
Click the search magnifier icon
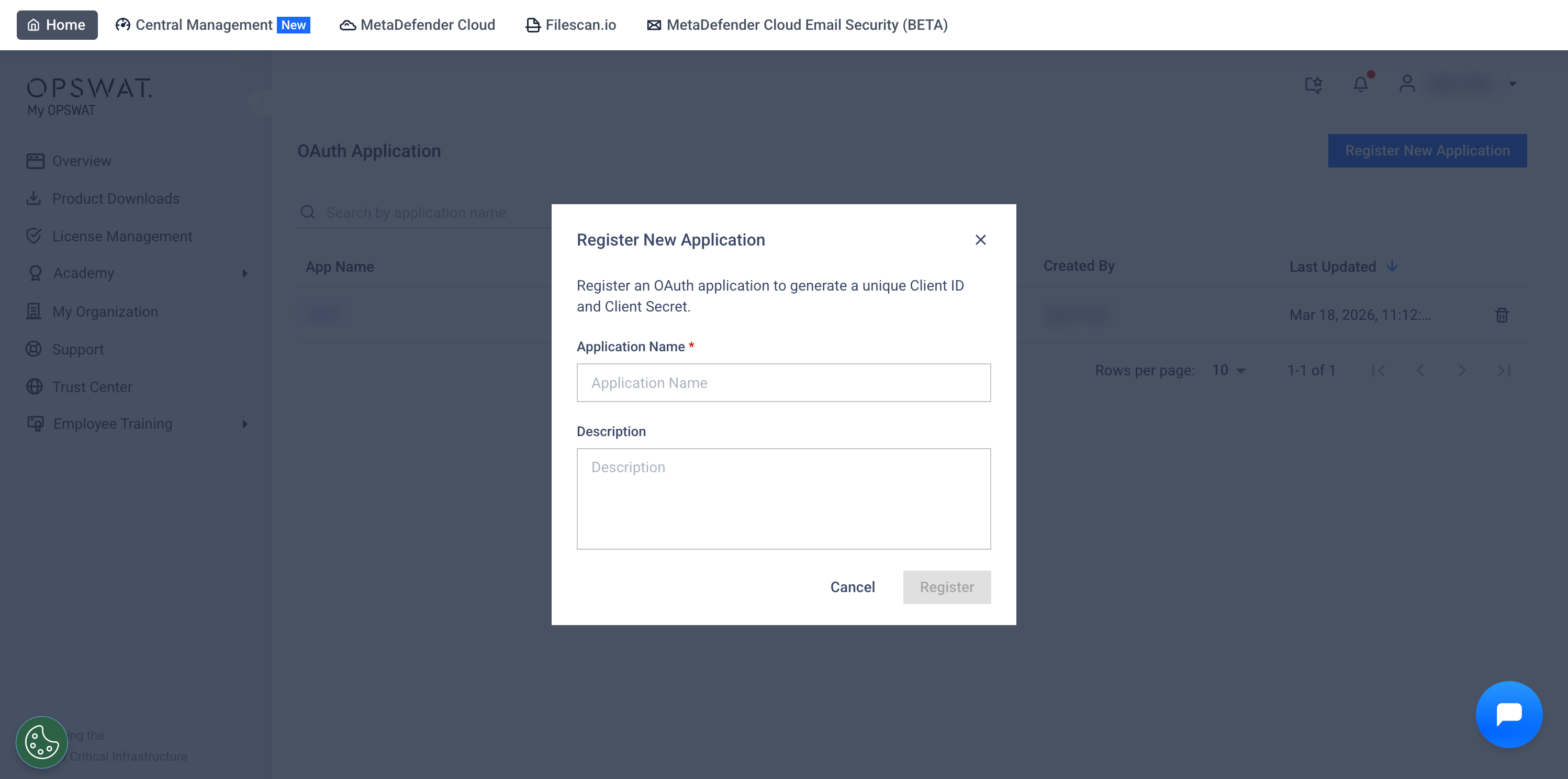pos(308,213)
